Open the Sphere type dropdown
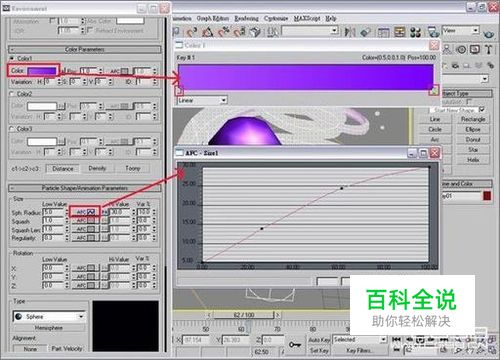The height and width of the screenshot is (360, 500). (49, 316)
